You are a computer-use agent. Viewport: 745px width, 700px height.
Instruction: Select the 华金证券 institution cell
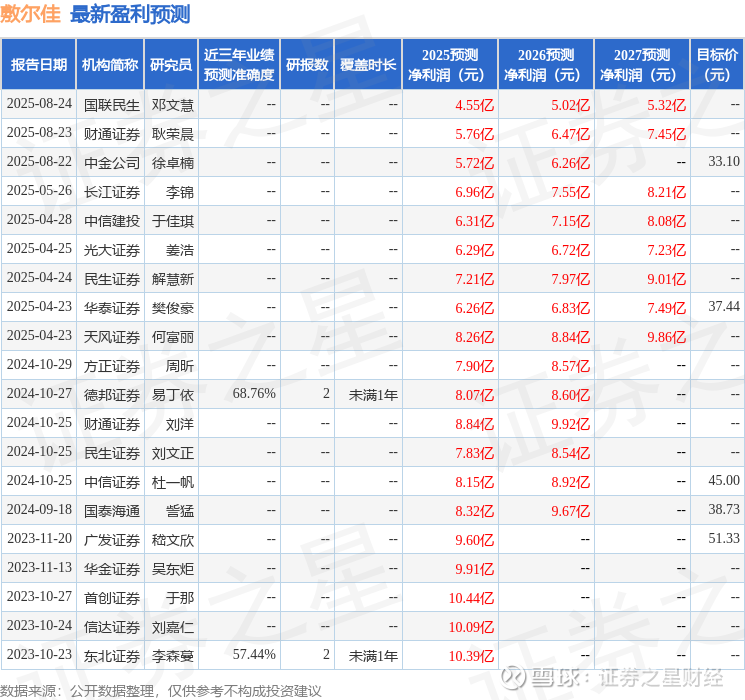tap(112, 569)
